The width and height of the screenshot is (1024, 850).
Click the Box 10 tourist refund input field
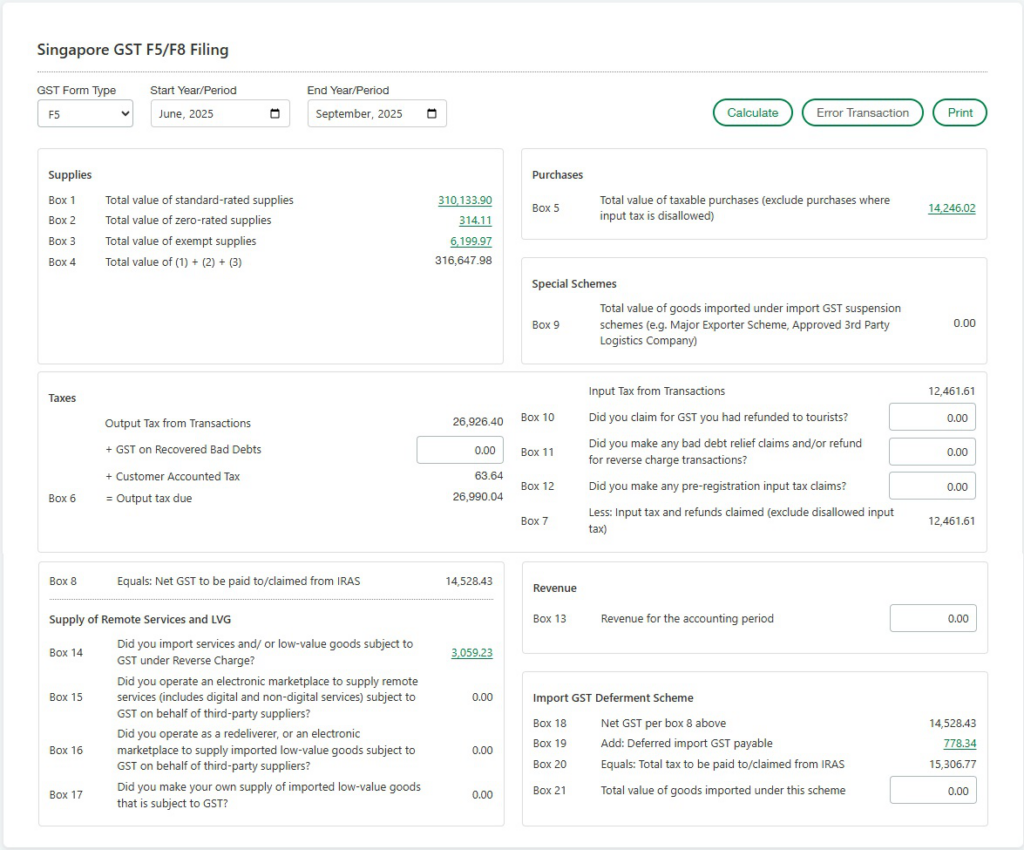(931, 418)
